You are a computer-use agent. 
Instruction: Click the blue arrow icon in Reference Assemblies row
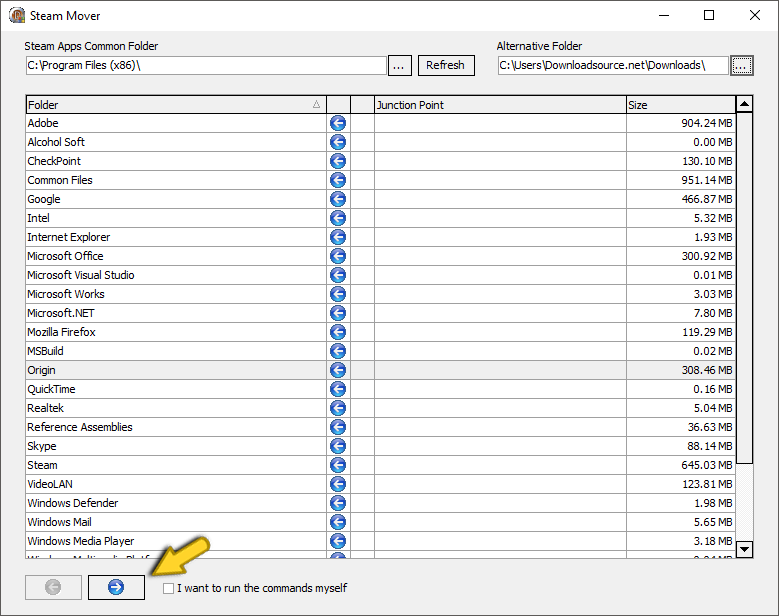click(x=338, y=427)
